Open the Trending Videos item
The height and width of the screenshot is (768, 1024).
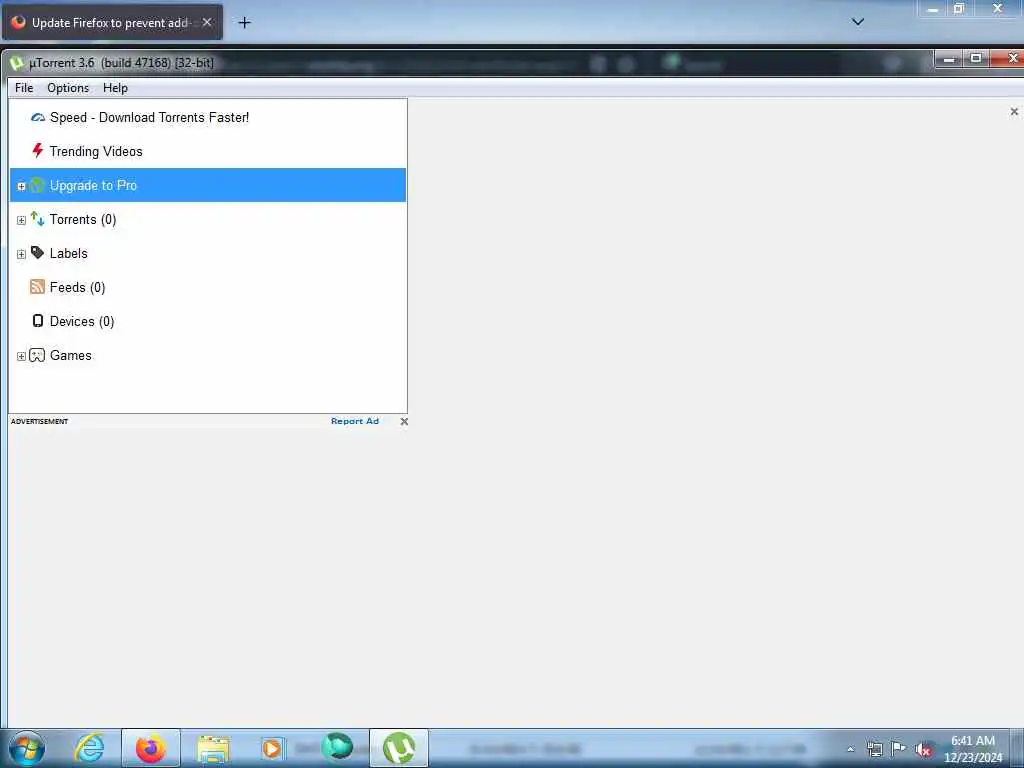click(96, 152)
